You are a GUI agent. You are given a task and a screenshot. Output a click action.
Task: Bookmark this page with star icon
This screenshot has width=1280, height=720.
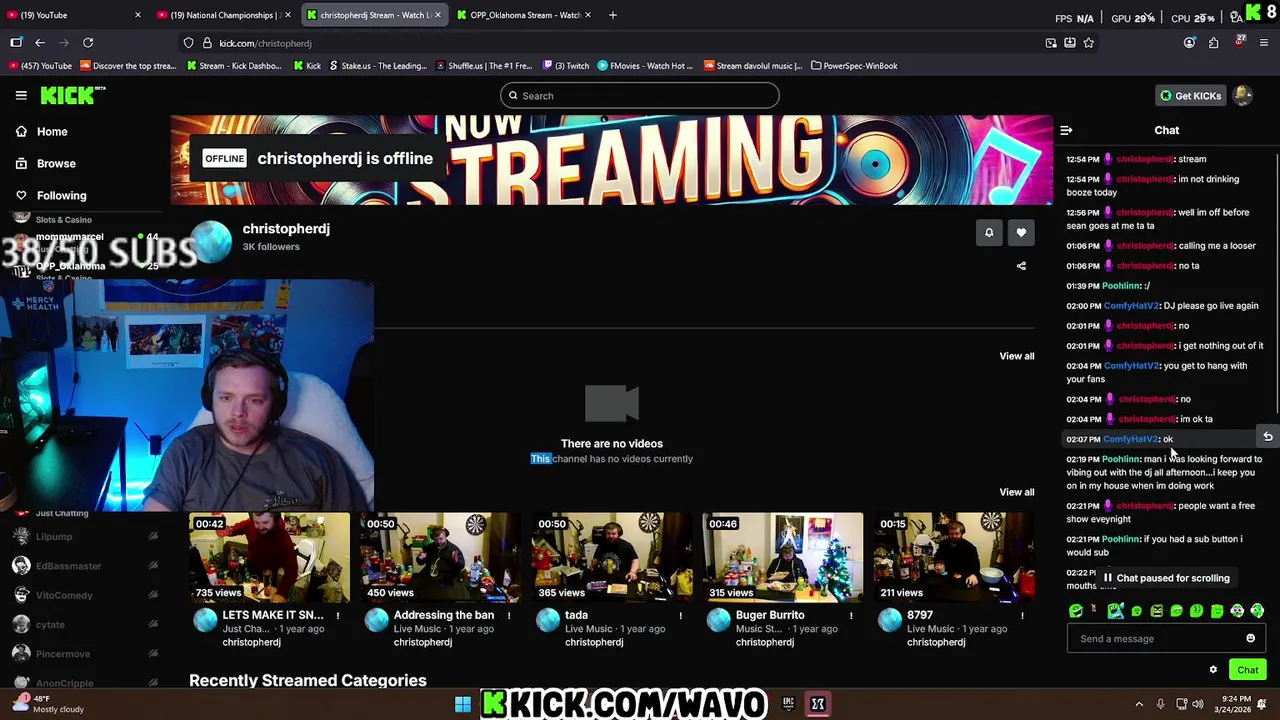1088,43
